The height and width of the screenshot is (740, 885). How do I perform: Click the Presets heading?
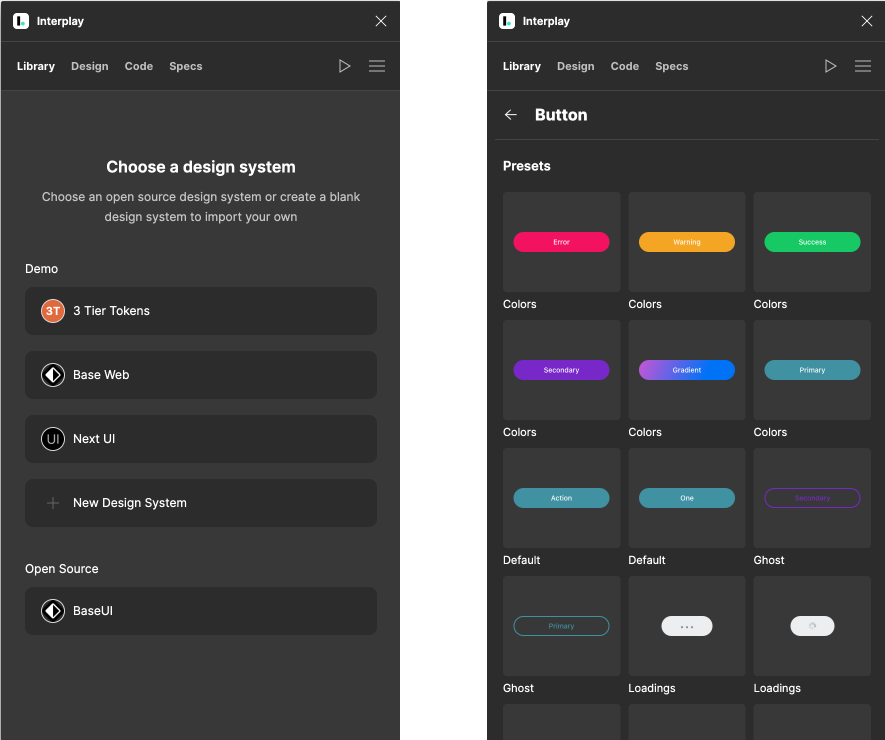click(x=527, y=166)
